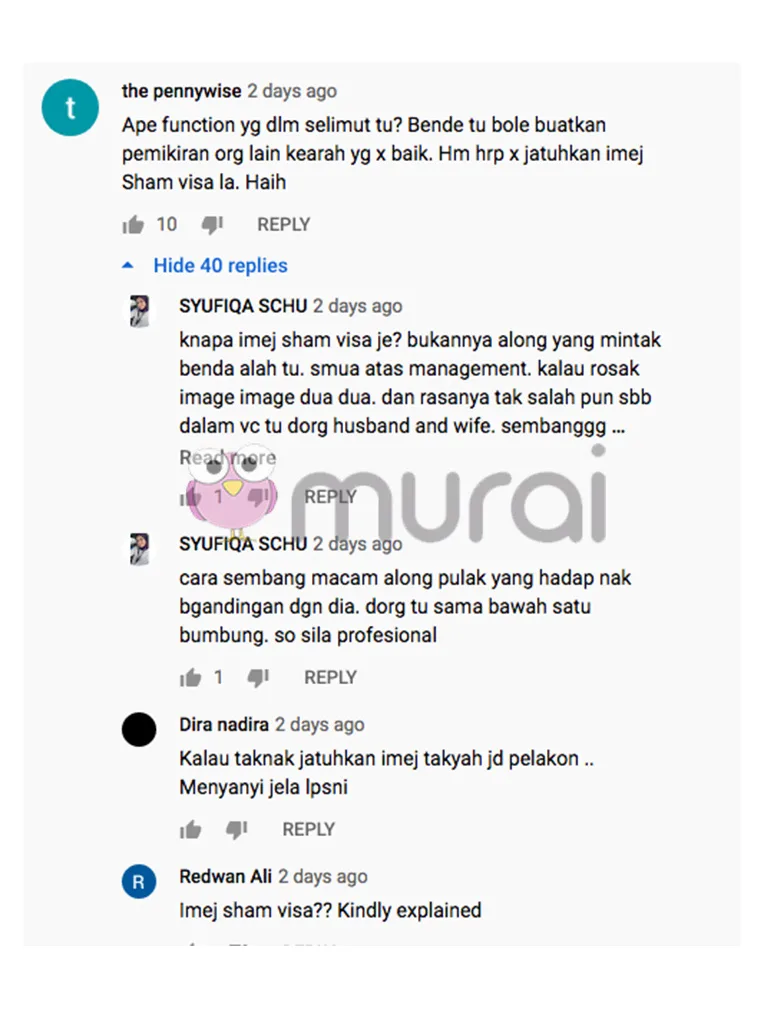The width and height of the screenshot is (768, 1024).
Task: Dislike SYUFIQA SCHU's second reply
Action: (258, 678)
